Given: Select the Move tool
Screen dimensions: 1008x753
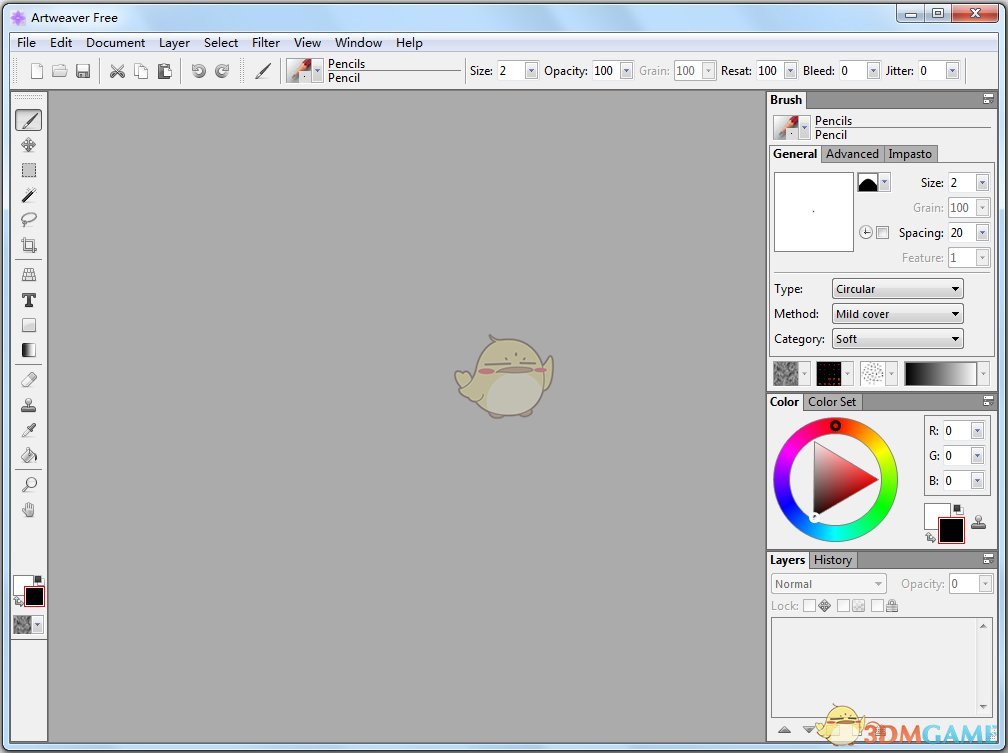Looking at the screenshot, I should [28, 145].
